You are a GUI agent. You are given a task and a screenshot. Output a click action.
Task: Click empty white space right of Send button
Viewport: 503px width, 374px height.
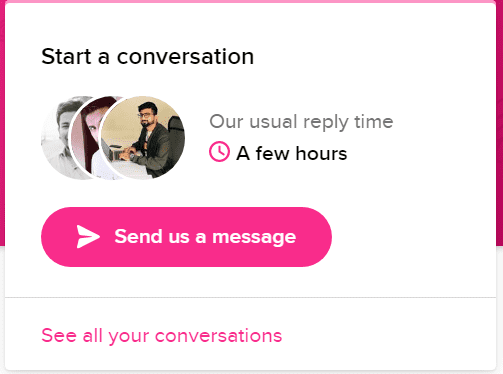[413, 237]
